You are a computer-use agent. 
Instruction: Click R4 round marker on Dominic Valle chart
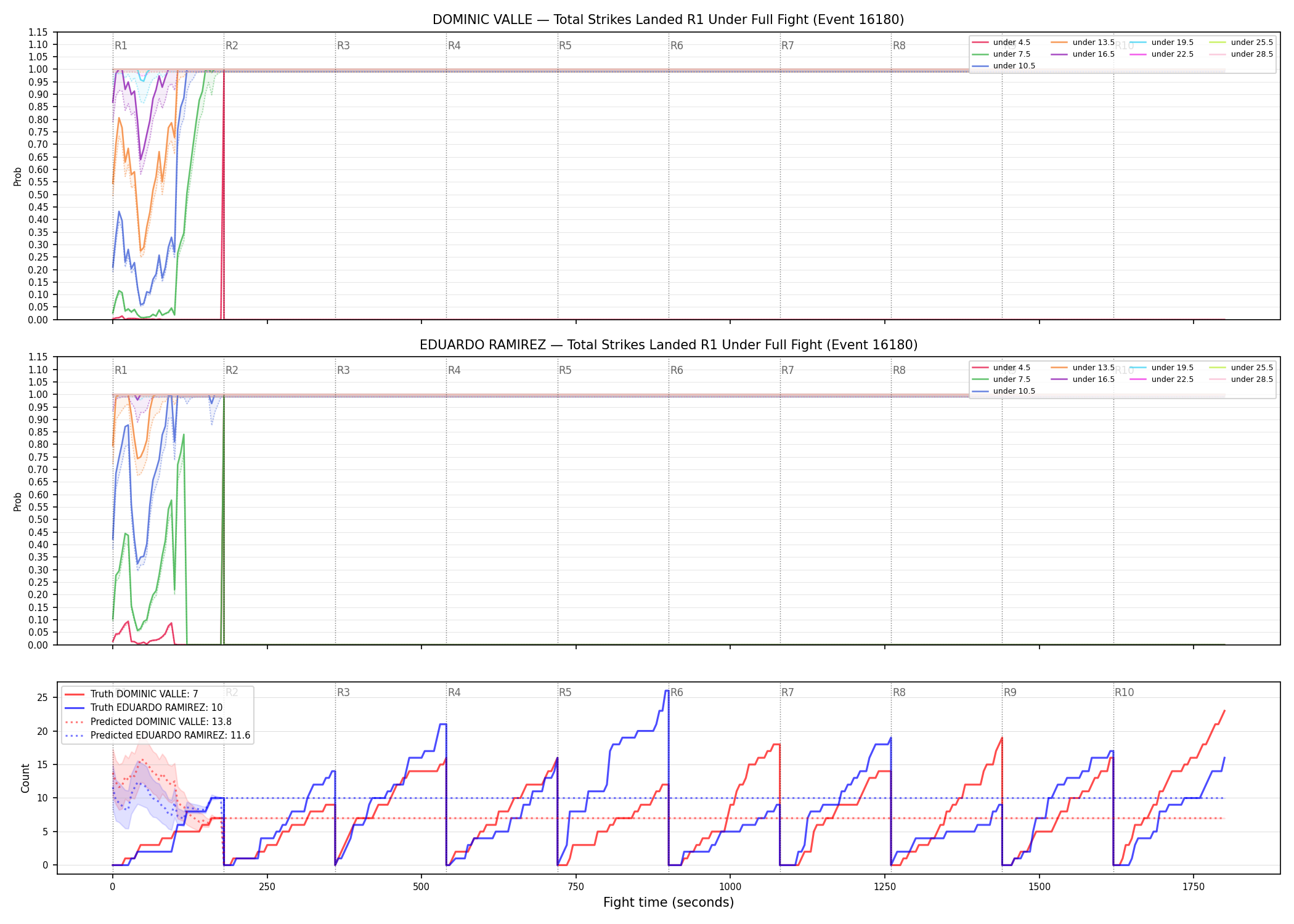454,46
